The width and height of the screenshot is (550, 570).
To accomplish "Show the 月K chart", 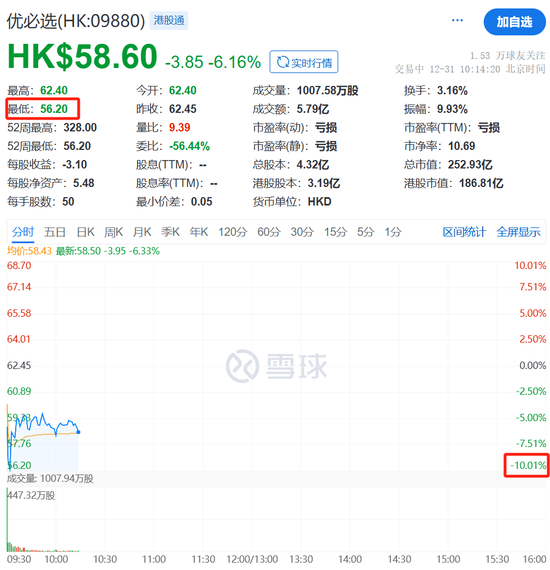I will pyautogui.click(x=142, y=232).
